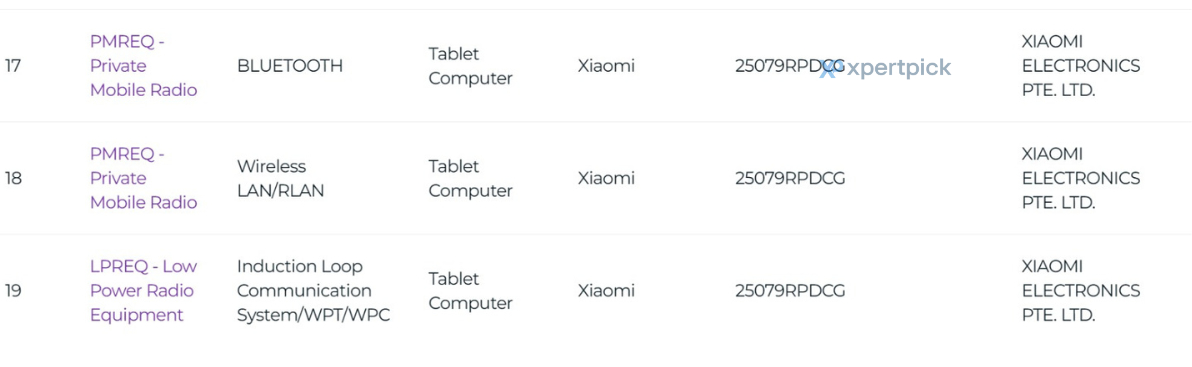Click Xiaomi brand in row 17

(x=606, y=66)
